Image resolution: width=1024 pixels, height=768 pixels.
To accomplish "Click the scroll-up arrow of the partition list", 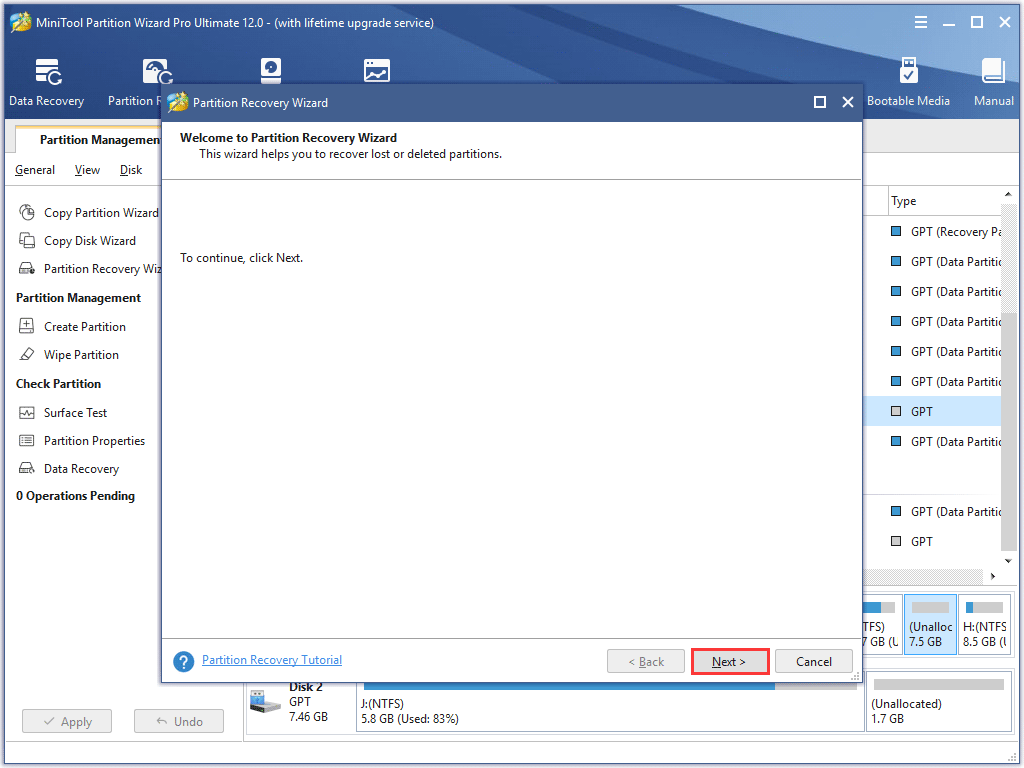I will click(x=1008, y=195).
